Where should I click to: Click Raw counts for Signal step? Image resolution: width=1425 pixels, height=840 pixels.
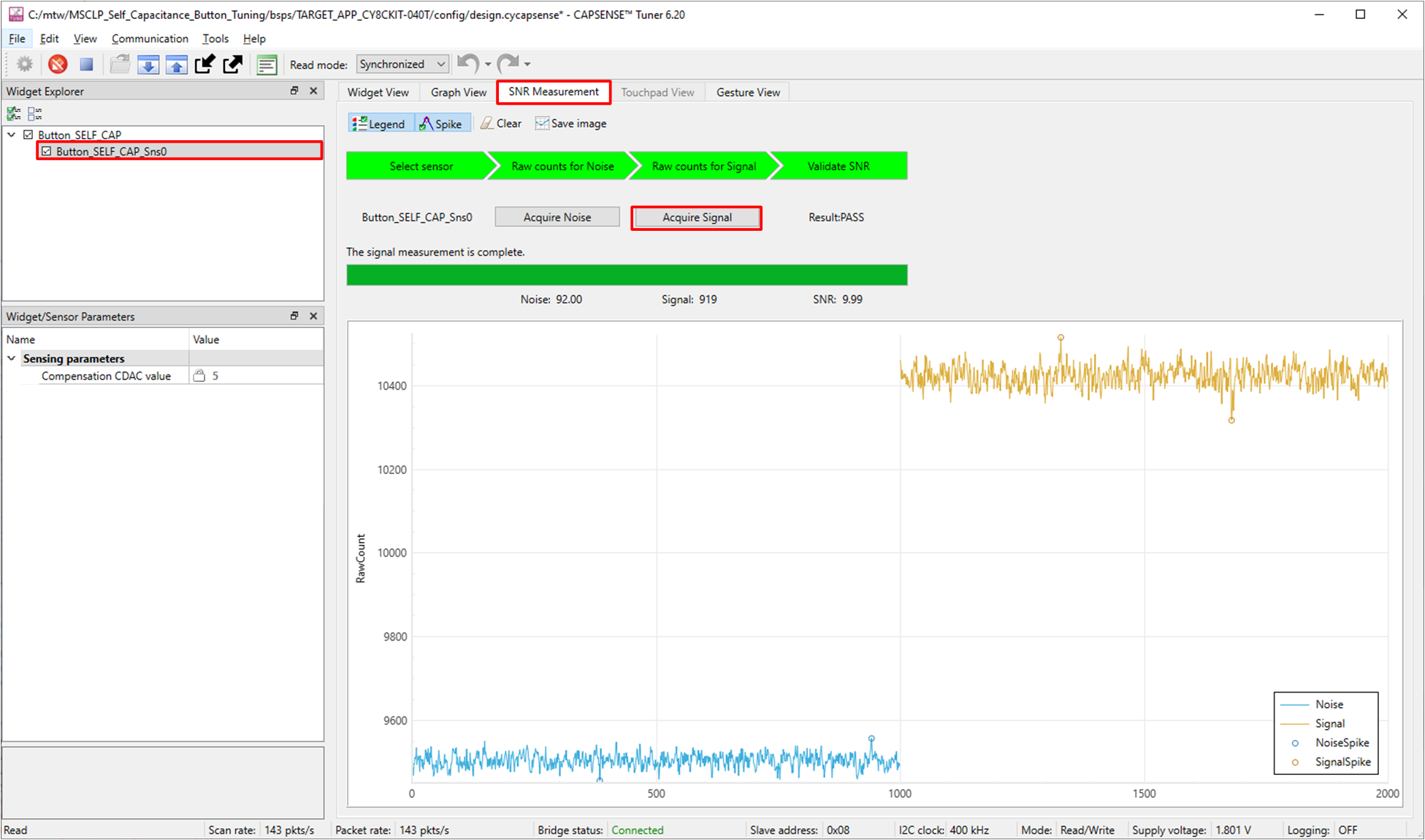coord(703,166)
